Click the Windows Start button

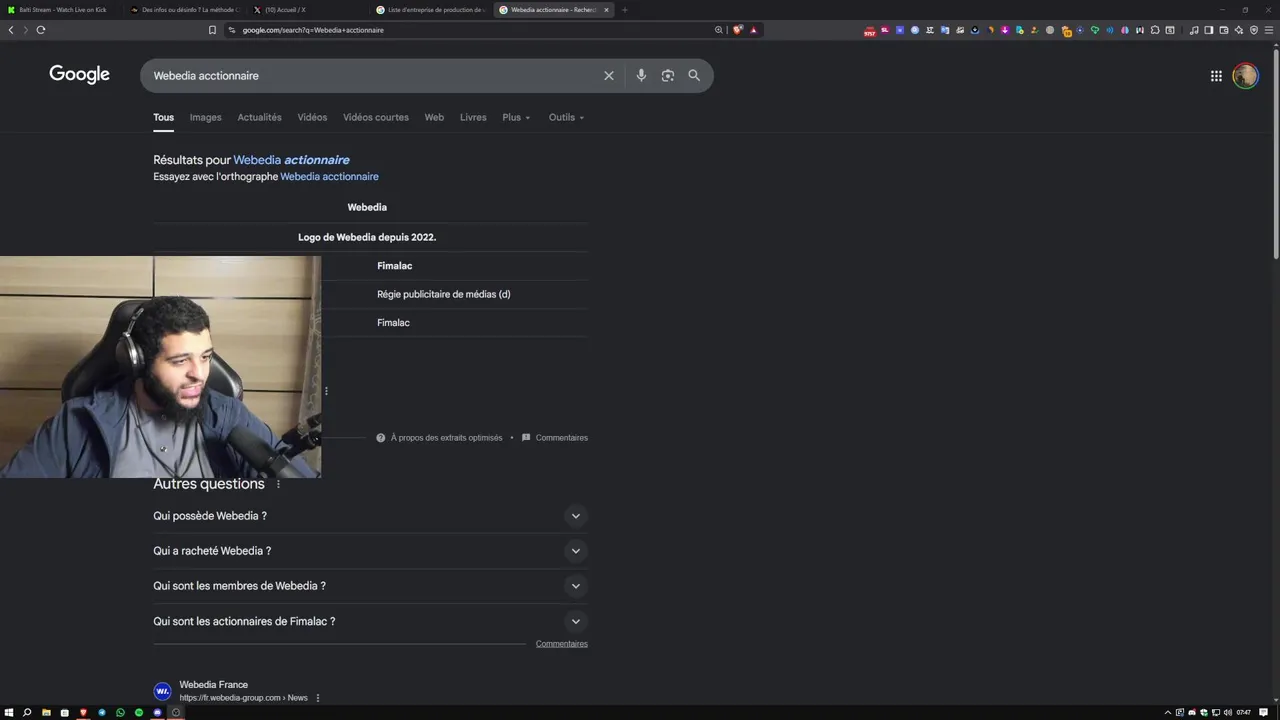point(9,713)
